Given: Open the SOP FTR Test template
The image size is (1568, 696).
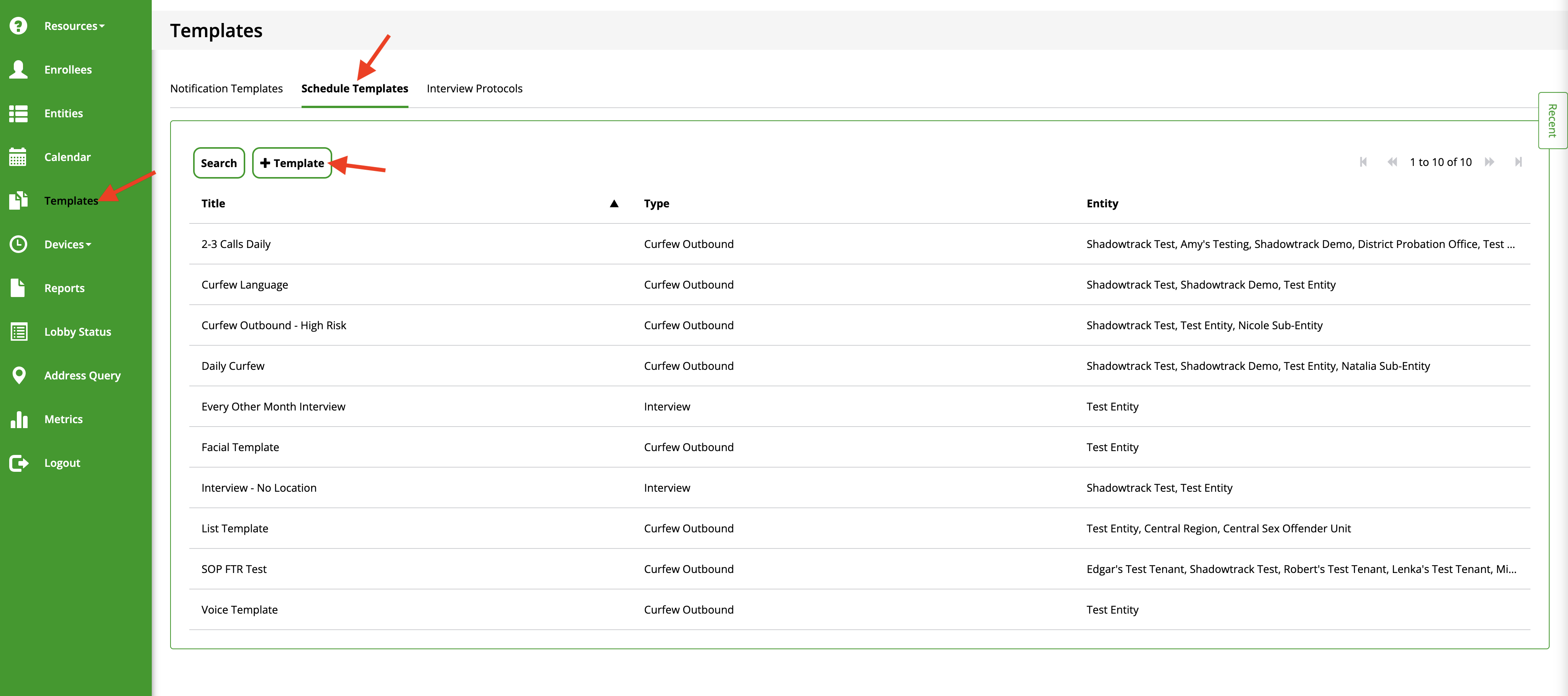Looking at the screenshot, I should click(235, 569).
